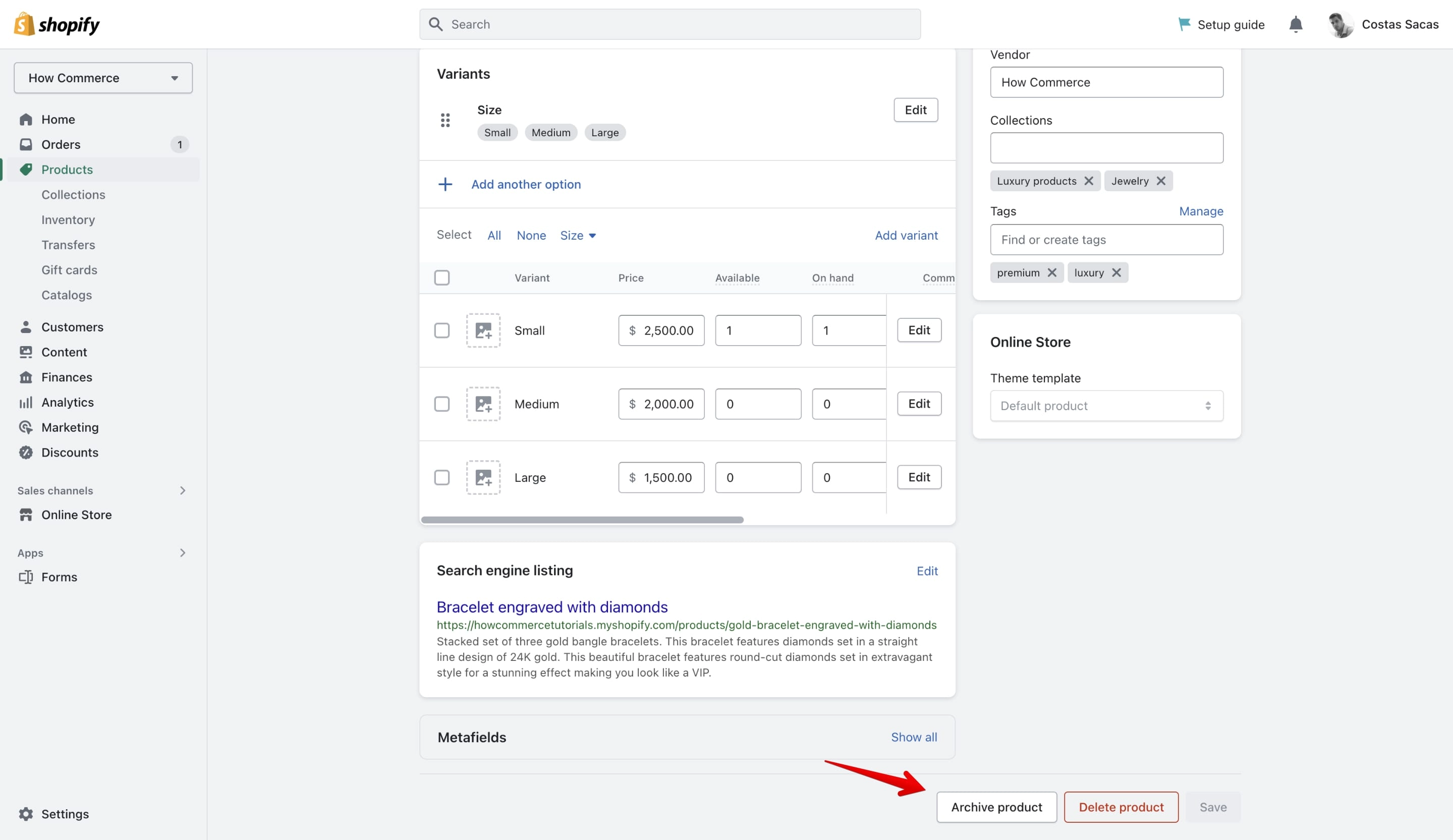Edit the Small variant row

(919, 330)
